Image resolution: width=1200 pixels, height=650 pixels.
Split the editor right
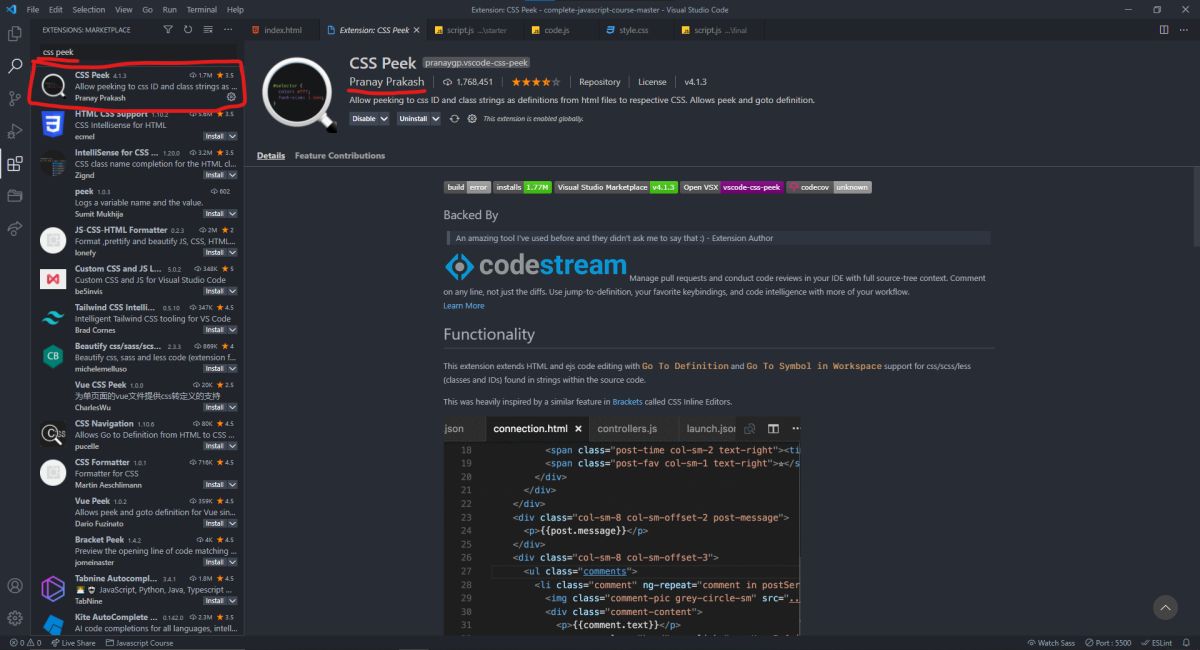click(x=1164, y=30)
